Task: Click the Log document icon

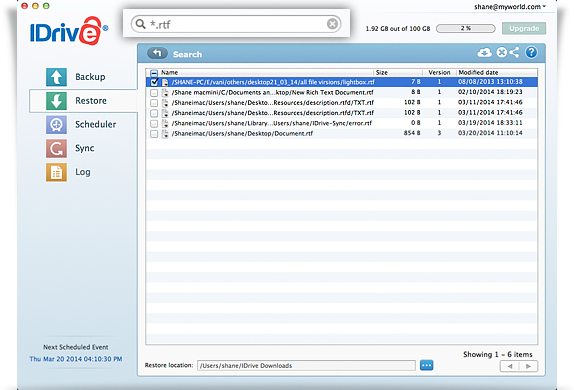Action: click(56, 172)
